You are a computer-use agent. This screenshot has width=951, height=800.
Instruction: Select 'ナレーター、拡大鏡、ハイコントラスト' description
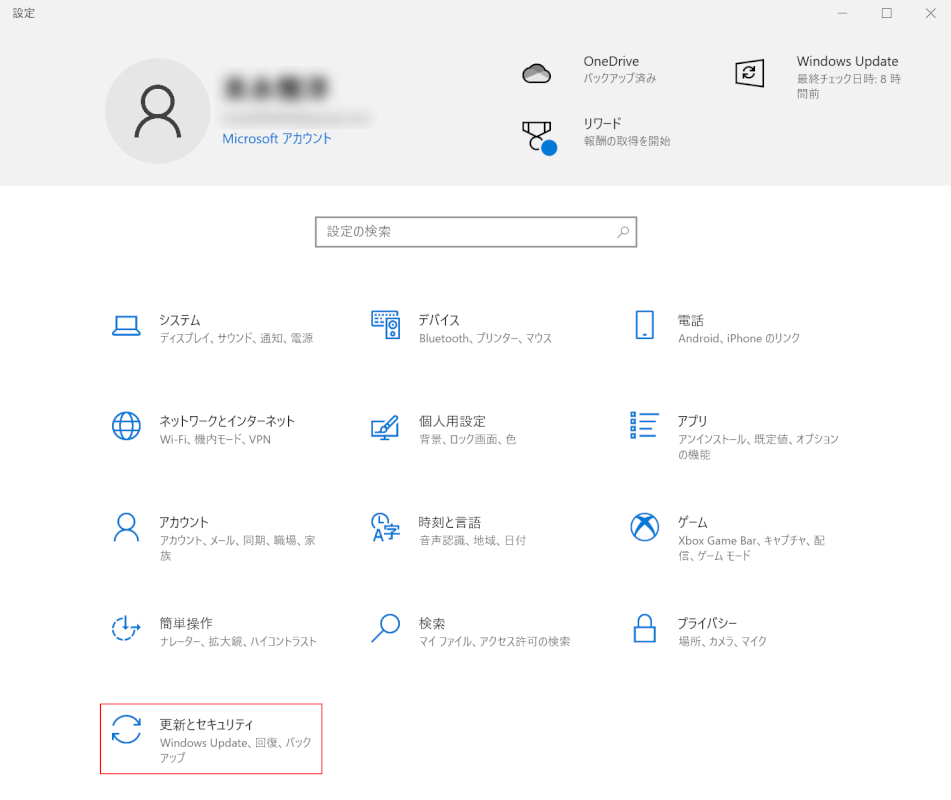pos(238,641)
